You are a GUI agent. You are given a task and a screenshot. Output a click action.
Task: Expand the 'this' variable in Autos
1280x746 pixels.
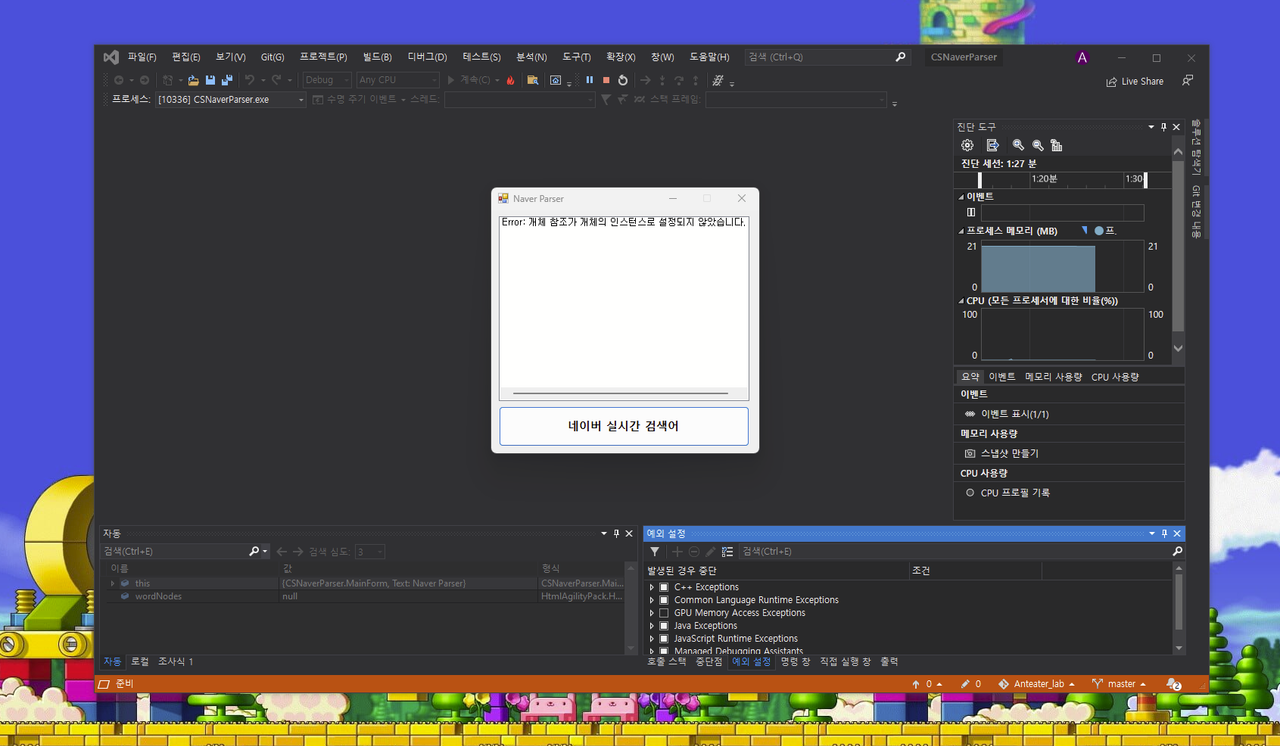[112, 583]
